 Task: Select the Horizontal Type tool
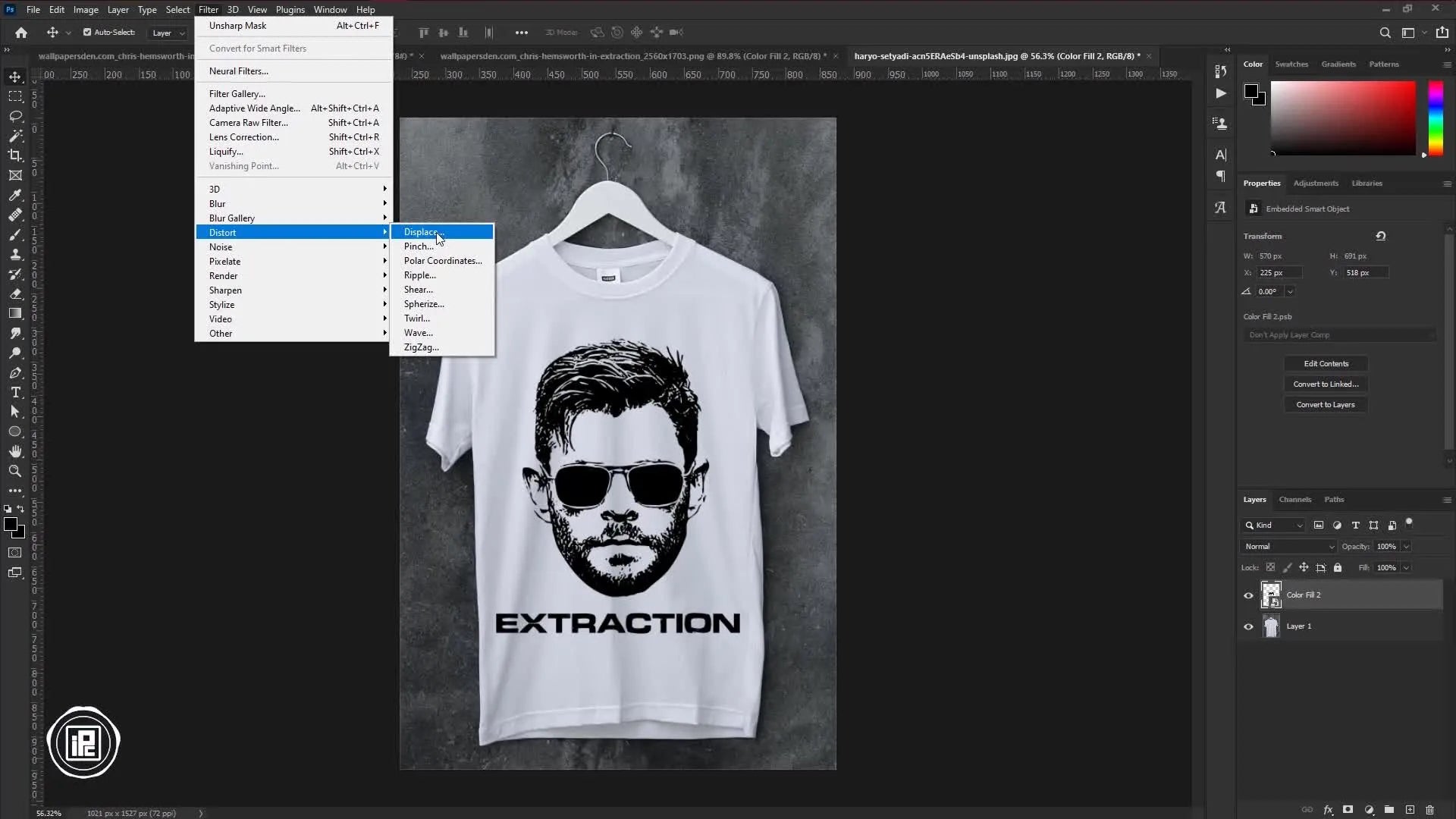[x=15, y=392]
